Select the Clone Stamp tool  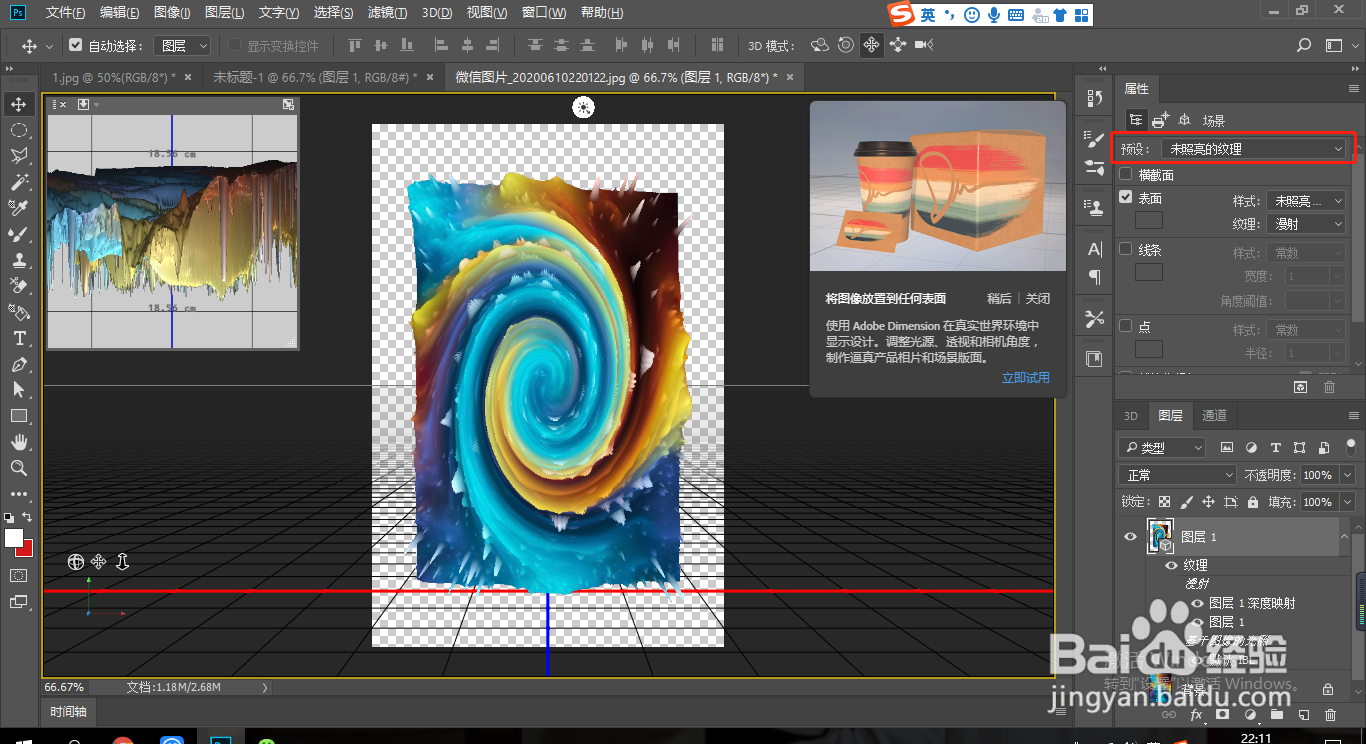point(19,260)
